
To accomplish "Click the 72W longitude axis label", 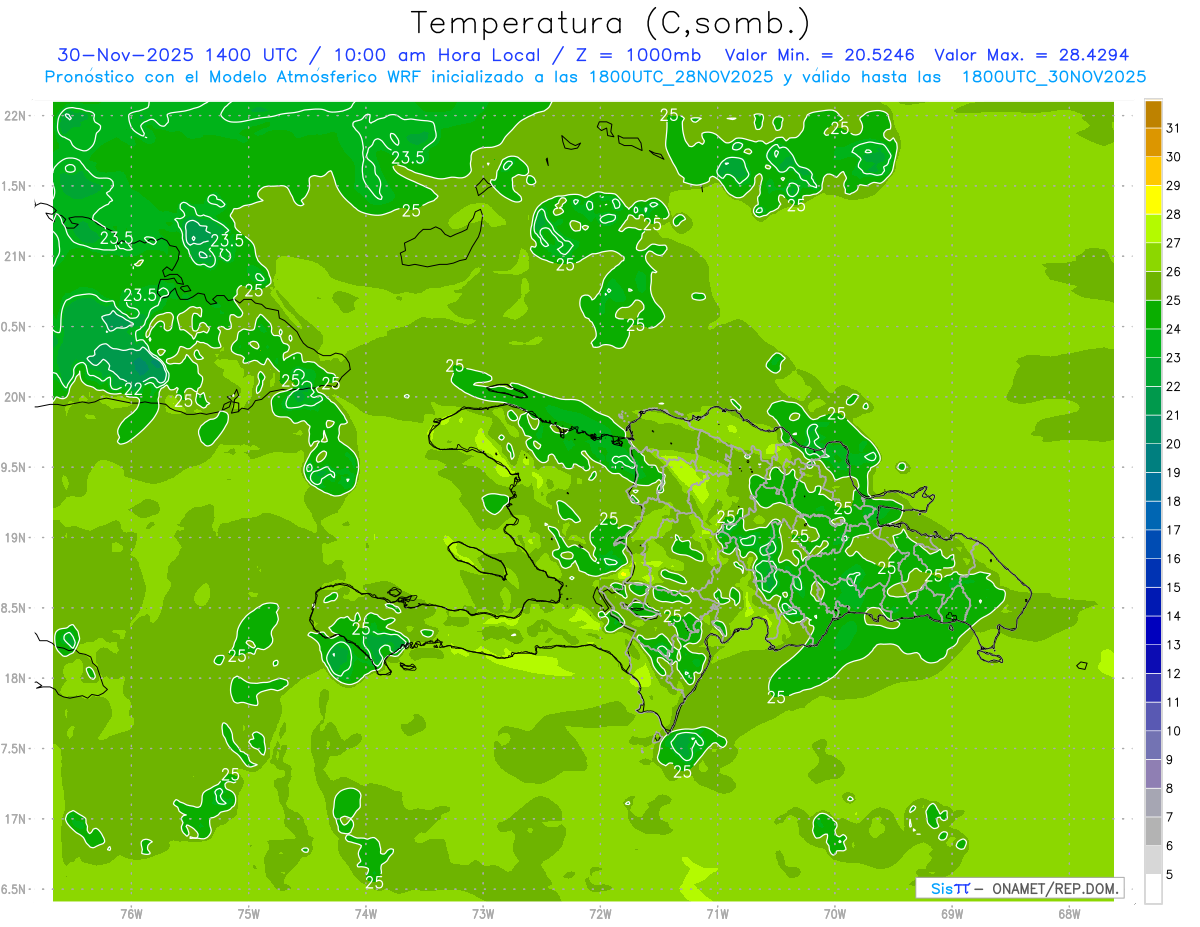I will pos(600,913).
